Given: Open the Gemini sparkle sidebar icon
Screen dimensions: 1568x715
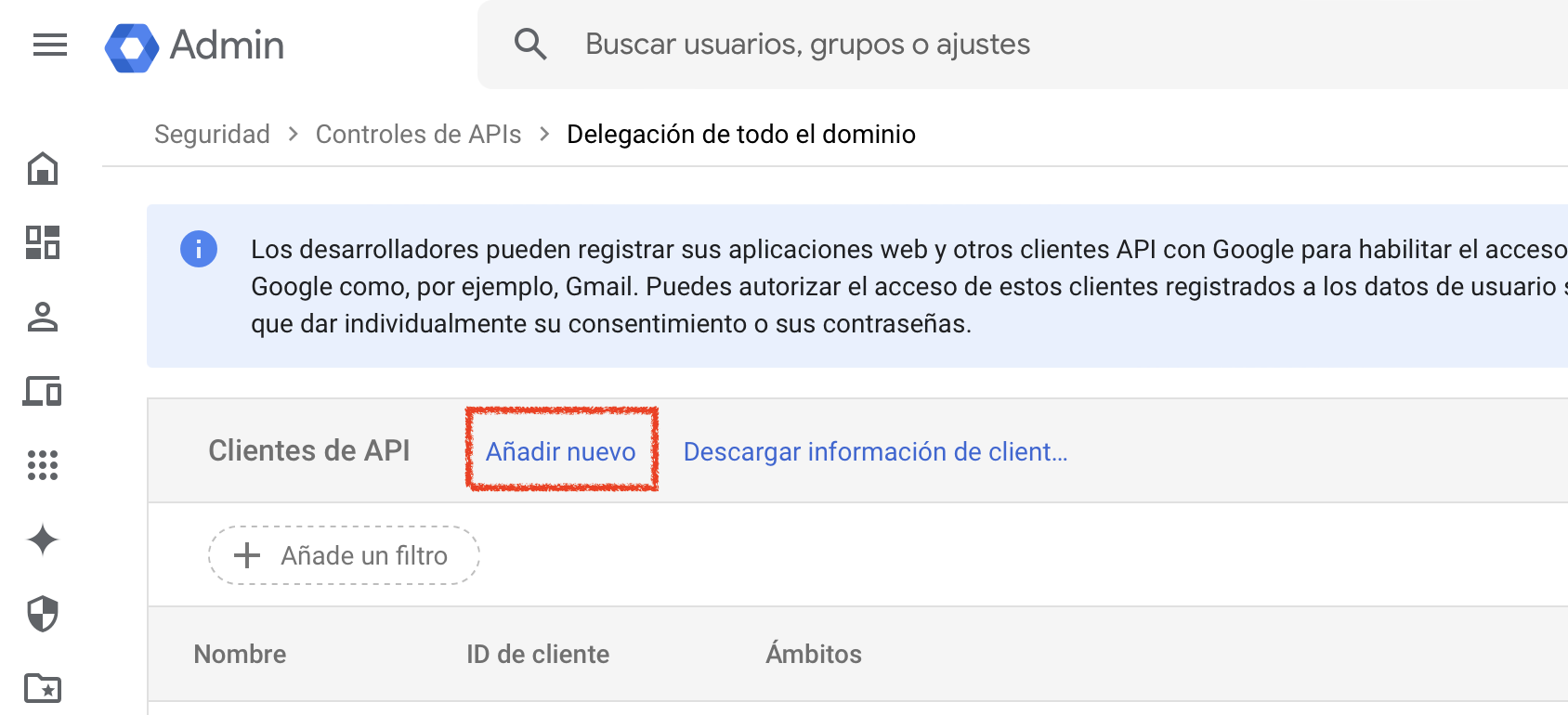Looking at the screenshot, I should pos(43,539).
